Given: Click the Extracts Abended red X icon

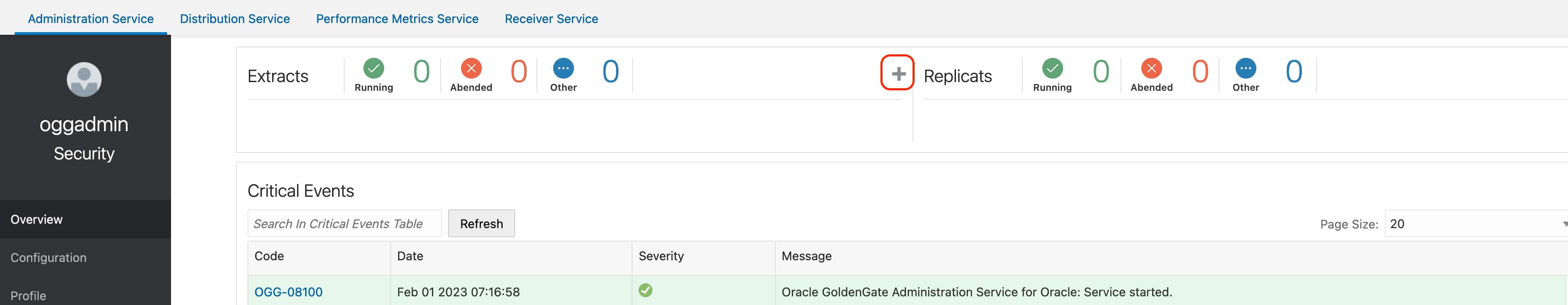Looking at the screenshot, I should tap(471, 68).
